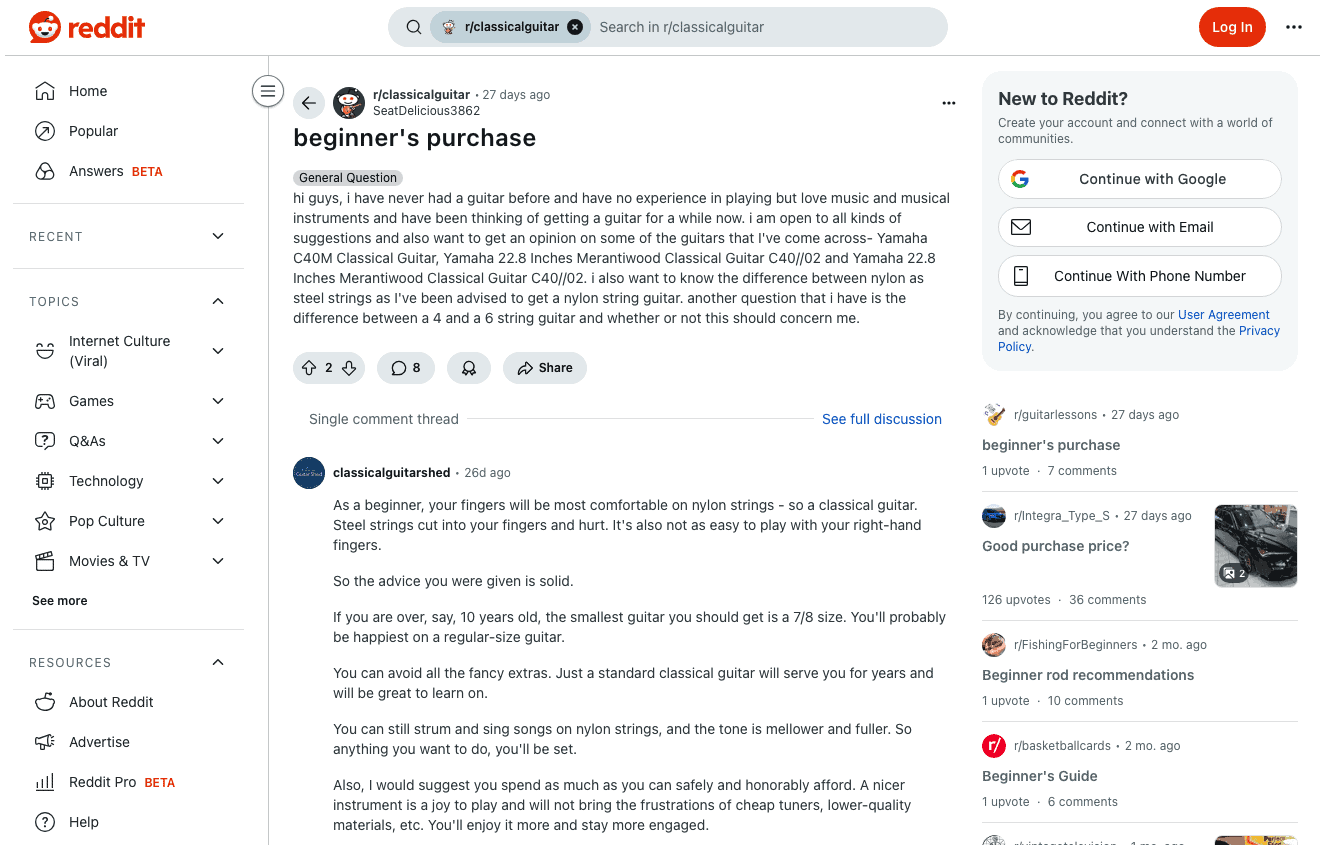The height and width of the screenshot is (845, 1320).
Task: Open post overflow menu (three dots)
Action: [x=948, y=102]
